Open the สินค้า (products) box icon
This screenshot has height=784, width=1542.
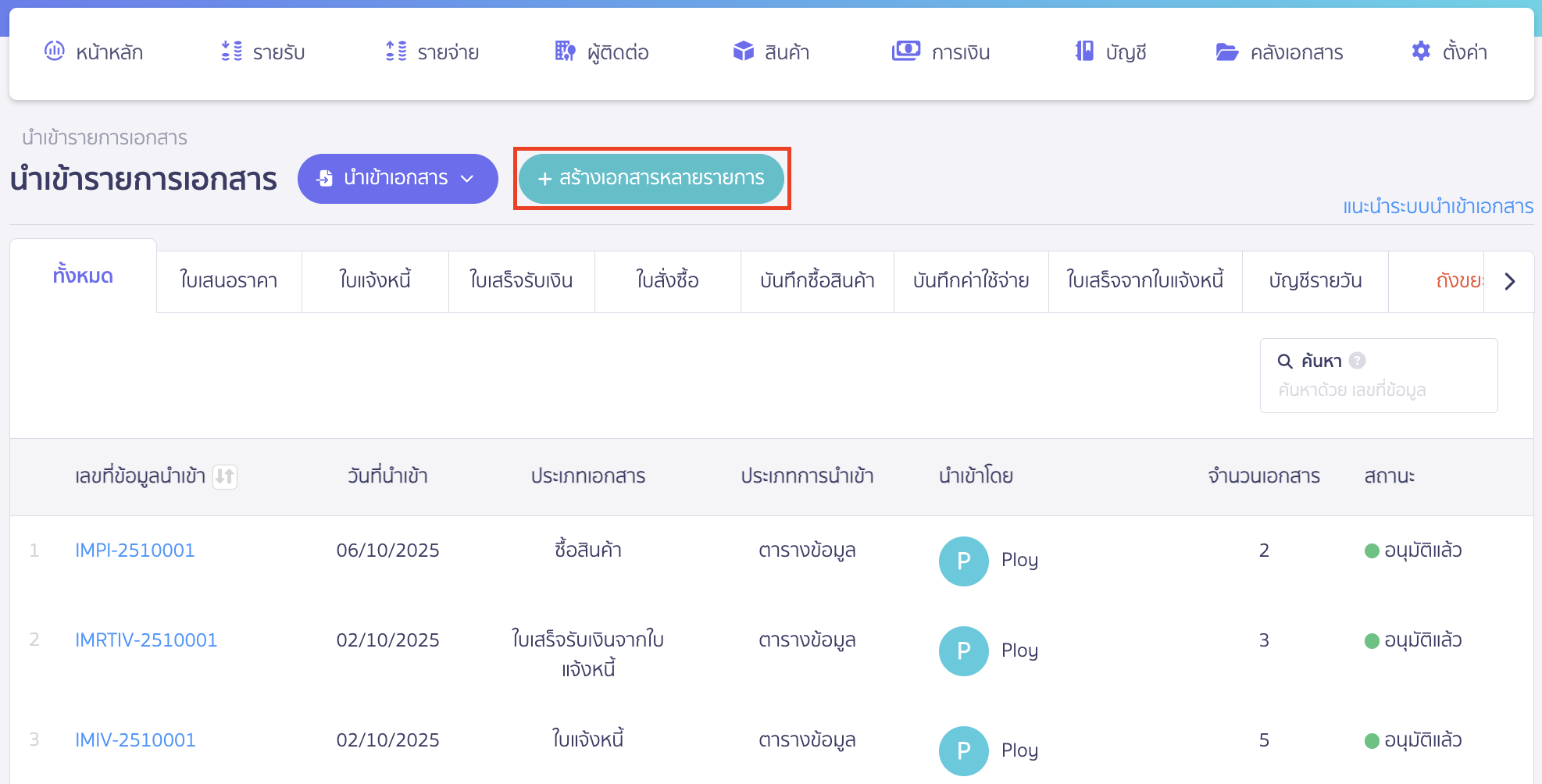742,52
